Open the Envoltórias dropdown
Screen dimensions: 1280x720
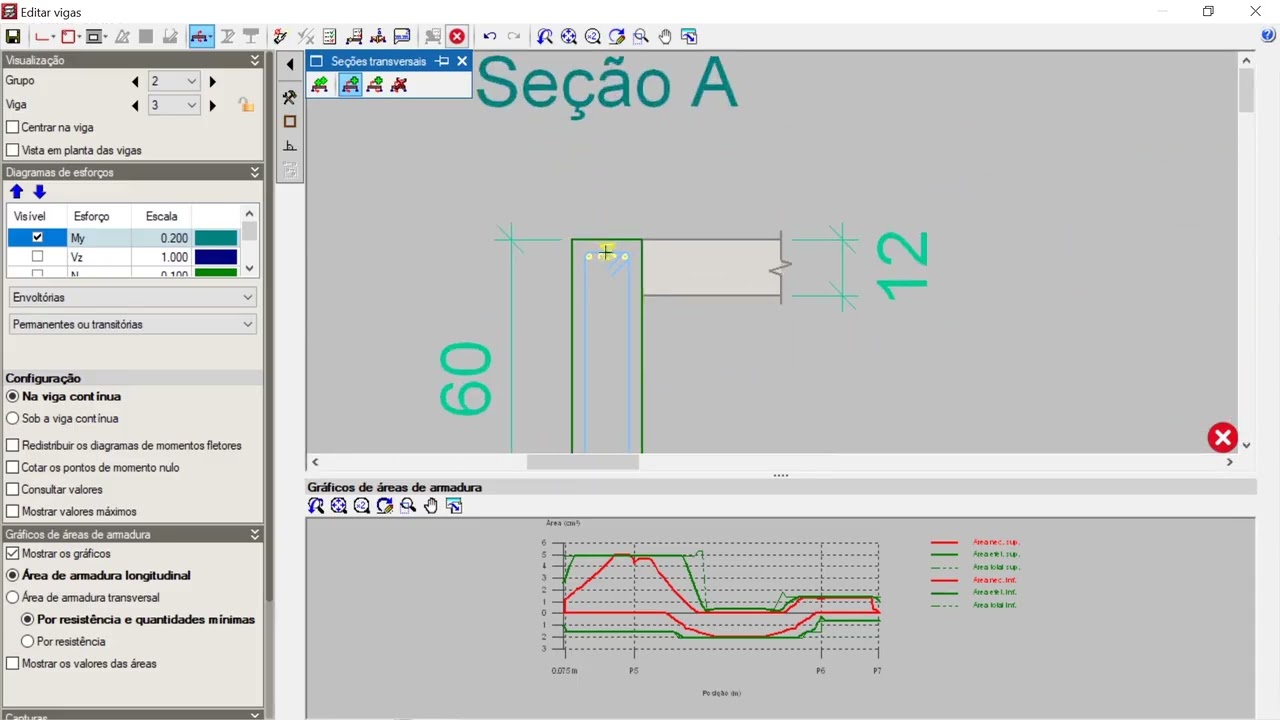pos(133,298)
